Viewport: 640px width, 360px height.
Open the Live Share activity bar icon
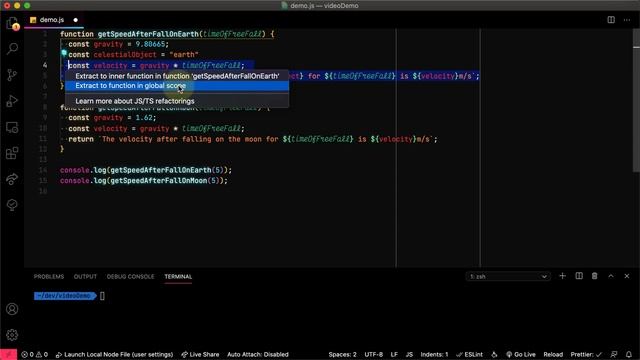tap(12, 179)
